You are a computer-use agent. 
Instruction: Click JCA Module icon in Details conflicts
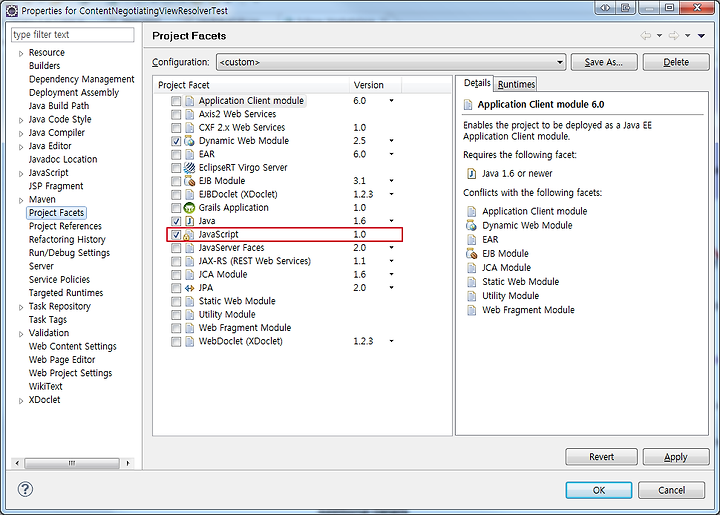(471, 268)
